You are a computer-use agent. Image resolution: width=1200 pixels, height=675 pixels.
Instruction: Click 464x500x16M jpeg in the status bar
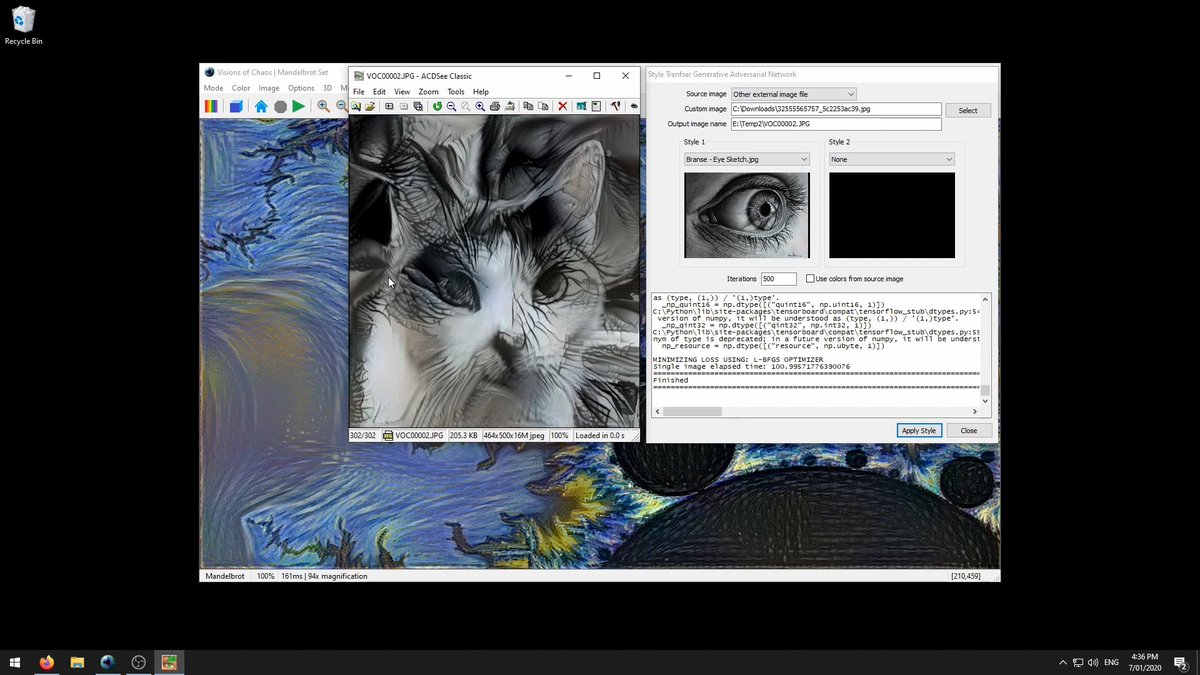click(x=514, y=435)
